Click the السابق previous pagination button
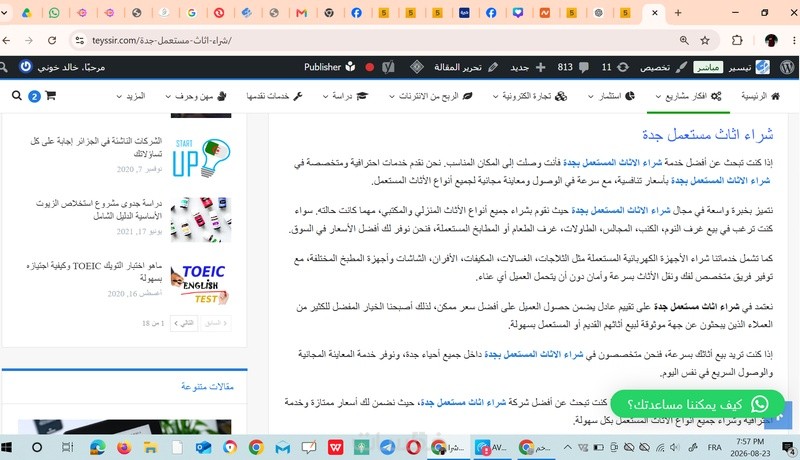The image size is (800, 460). click(x=216, y=323)
